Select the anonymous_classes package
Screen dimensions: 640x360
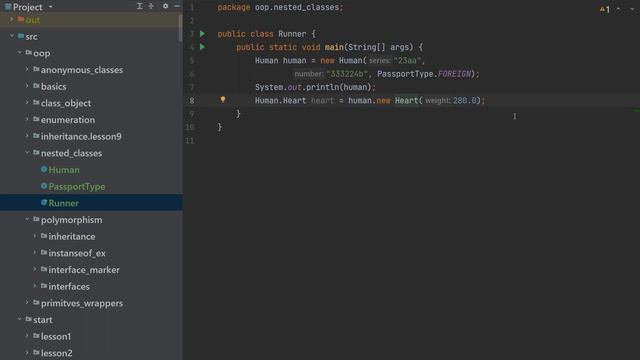(82, 70)
